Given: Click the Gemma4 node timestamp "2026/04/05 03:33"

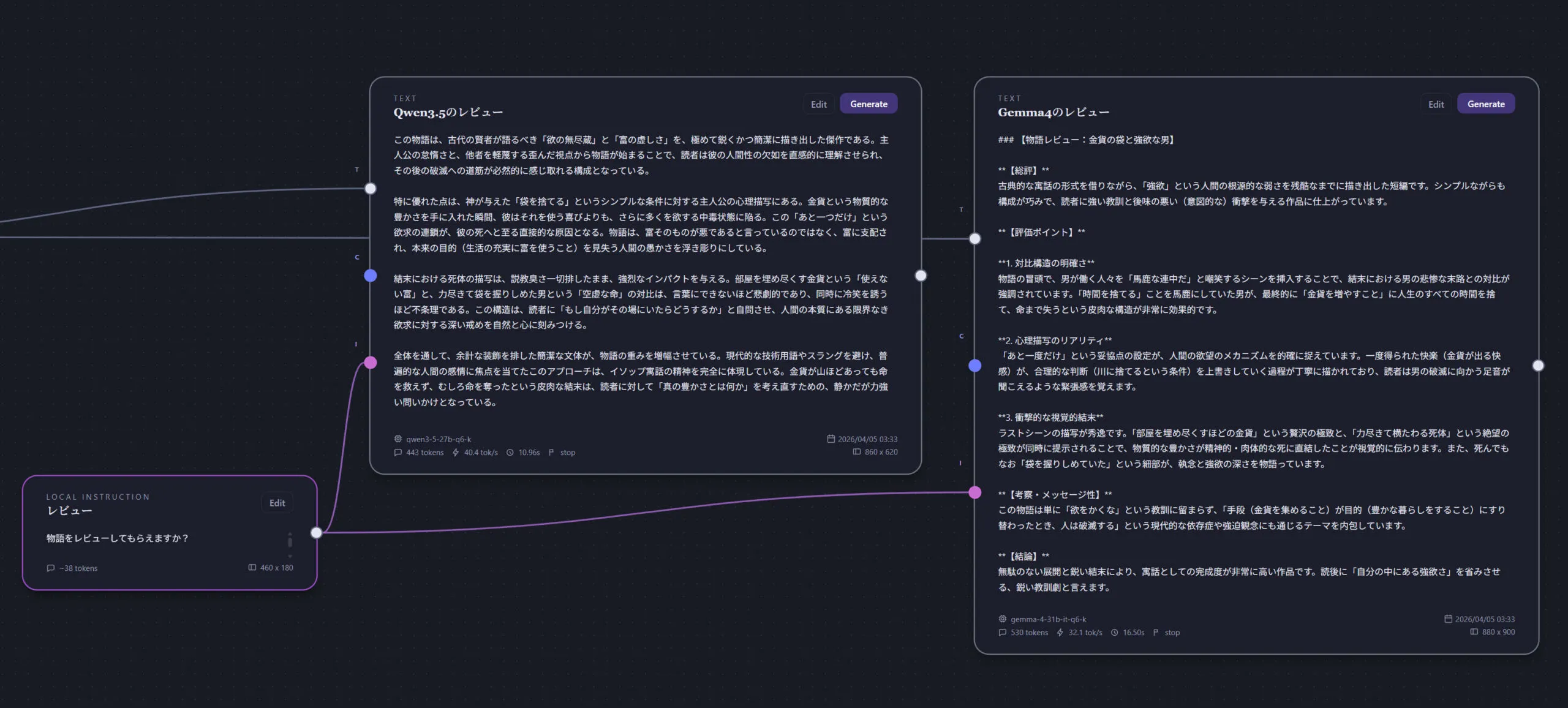Looking at the screenshot, I should [x=1485, y=619].
